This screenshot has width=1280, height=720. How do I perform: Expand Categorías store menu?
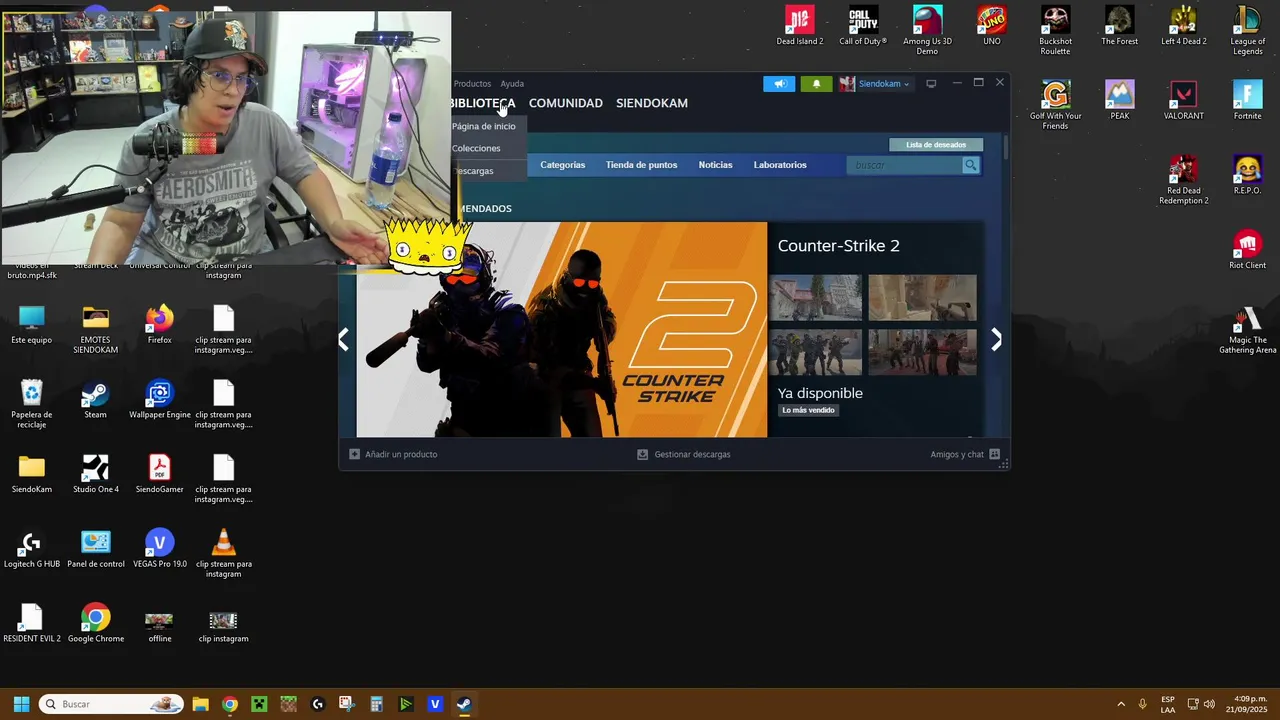[562, 165]
